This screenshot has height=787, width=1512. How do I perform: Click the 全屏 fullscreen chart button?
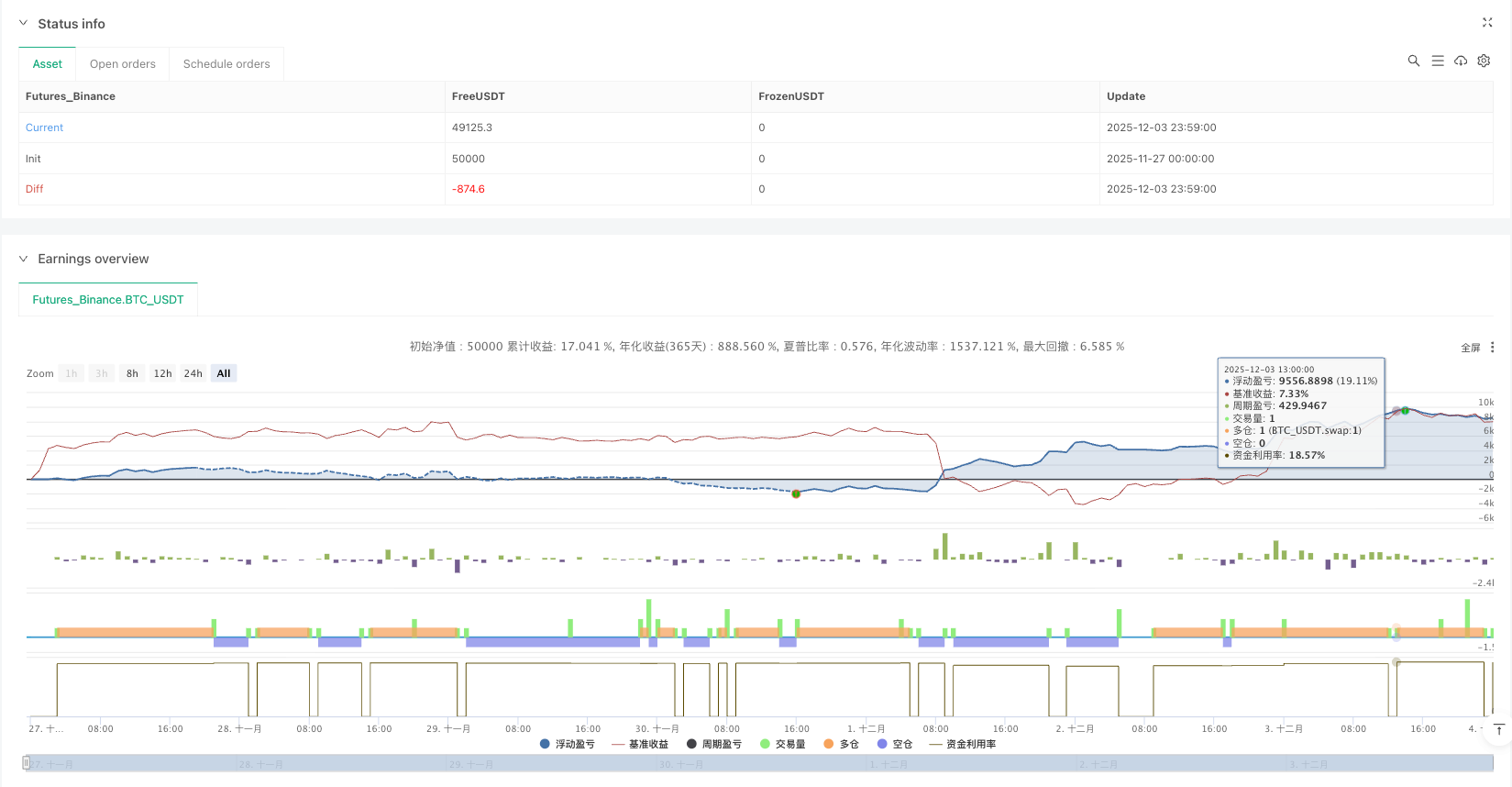pos(1470,348)
